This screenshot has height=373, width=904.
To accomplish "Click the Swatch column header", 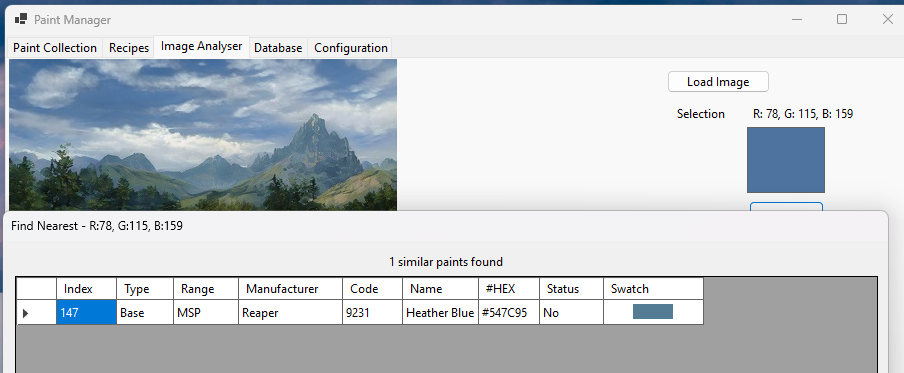I will [x=653, y=289].
